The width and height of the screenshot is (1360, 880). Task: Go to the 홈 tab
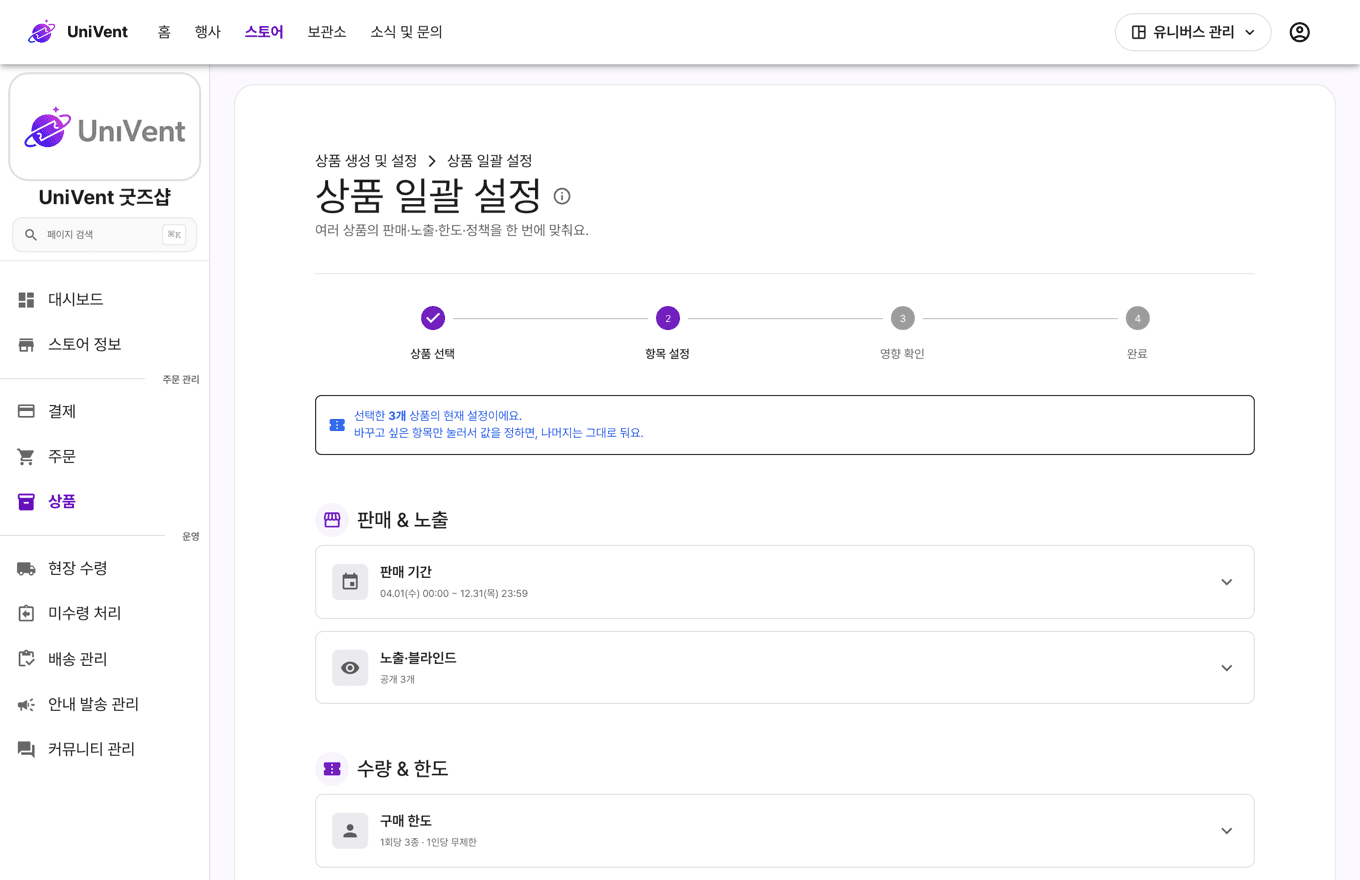pos(164,32)
